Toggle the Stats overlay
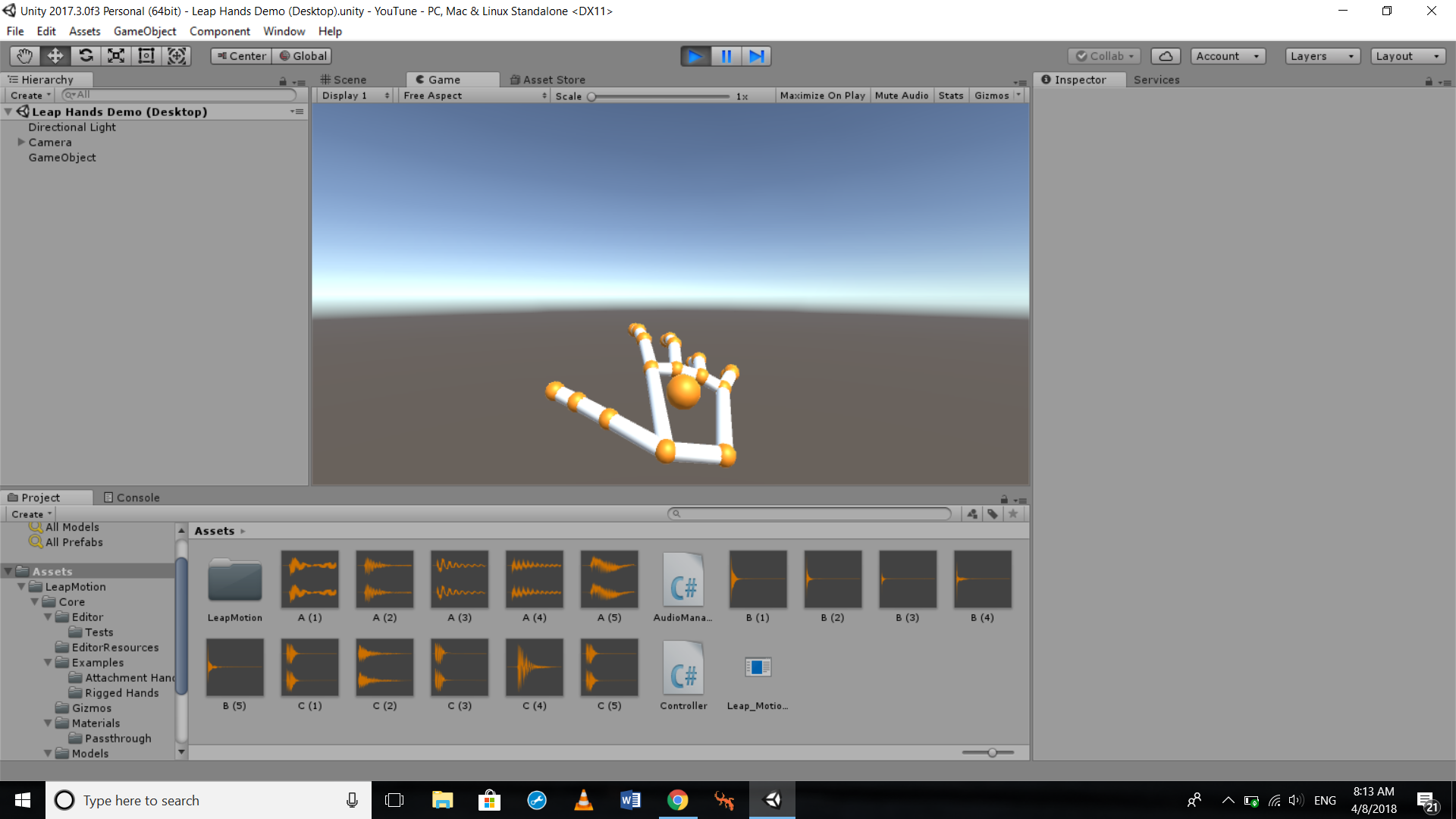Screen dimensions: 1456x819 [950, 96]
